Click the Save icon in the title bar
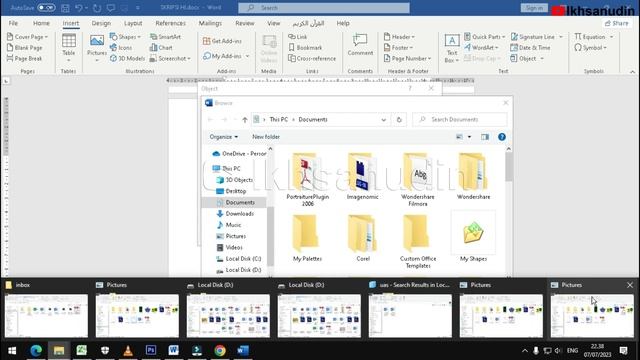640x360 pixels. point(65,8)
